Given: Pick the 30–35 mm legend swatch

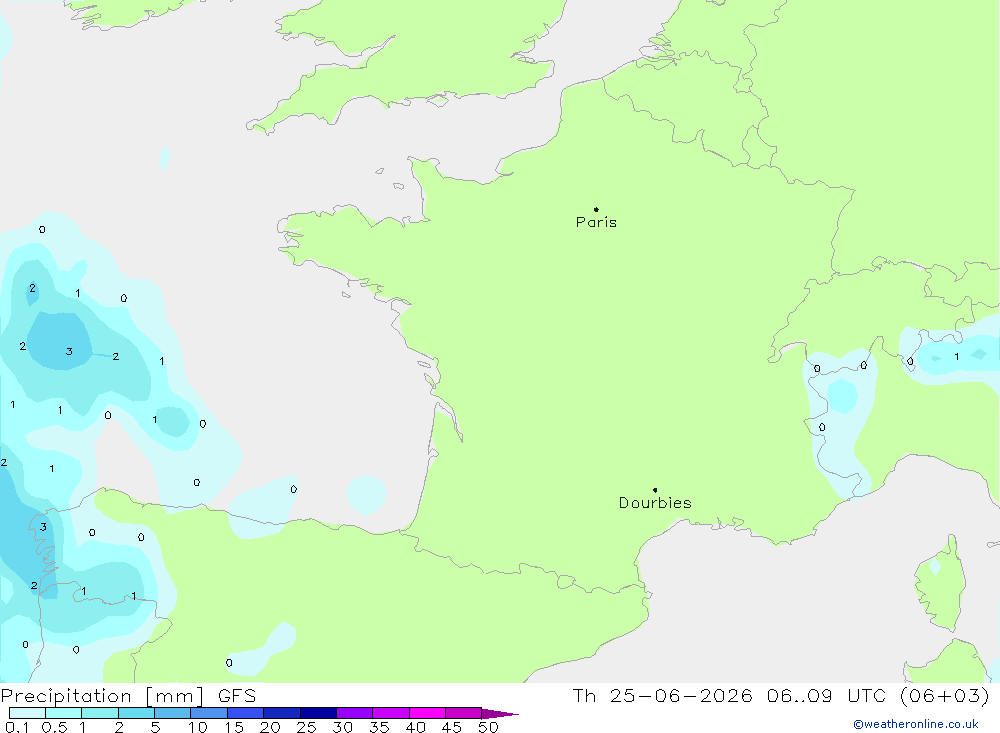Looking at the screenshot, I should click(x=355, y=713).
